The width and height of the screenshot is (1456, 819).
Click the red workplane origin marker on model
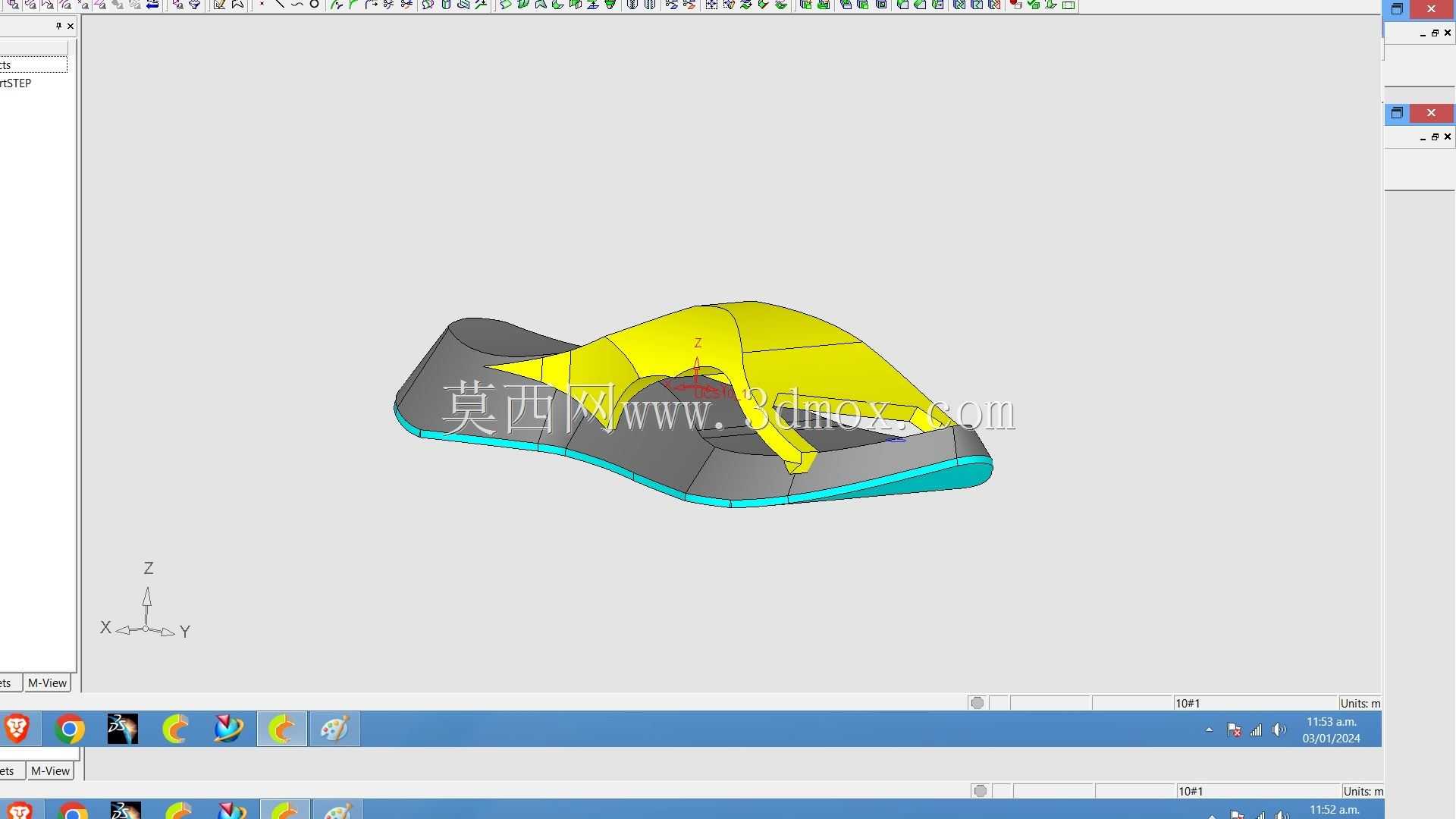pos(698,385)
